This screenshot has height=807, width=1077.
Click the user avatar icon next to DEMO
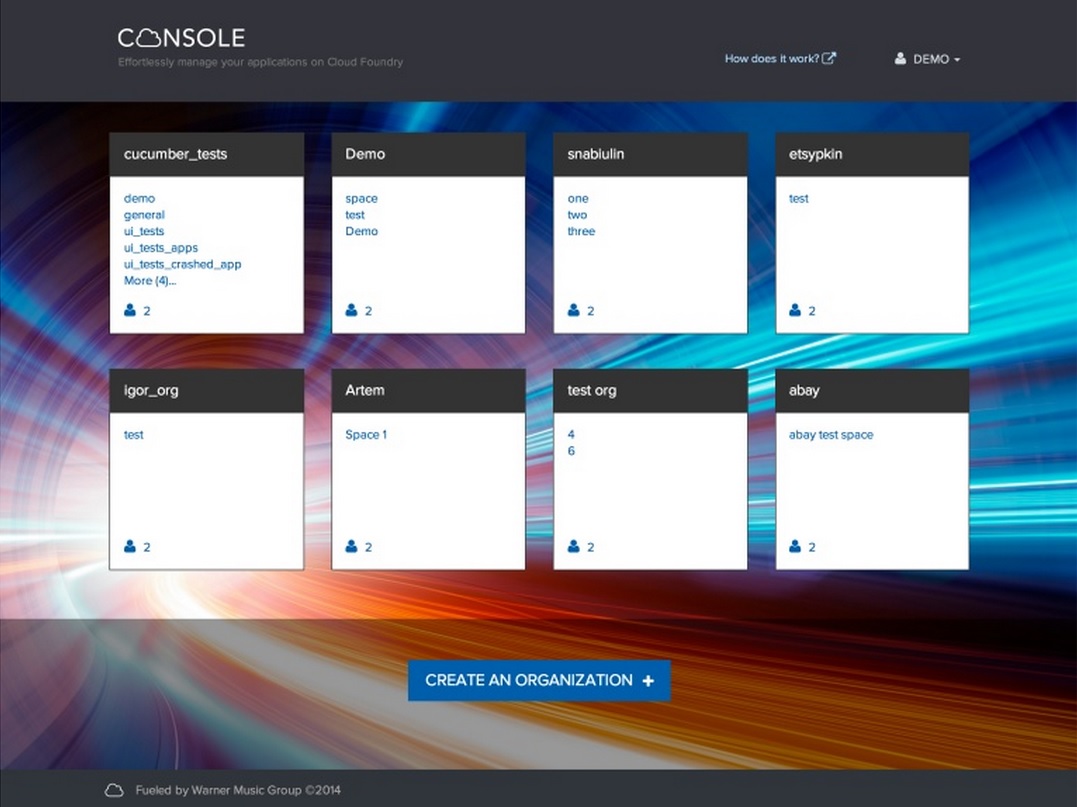coord(900,59)
